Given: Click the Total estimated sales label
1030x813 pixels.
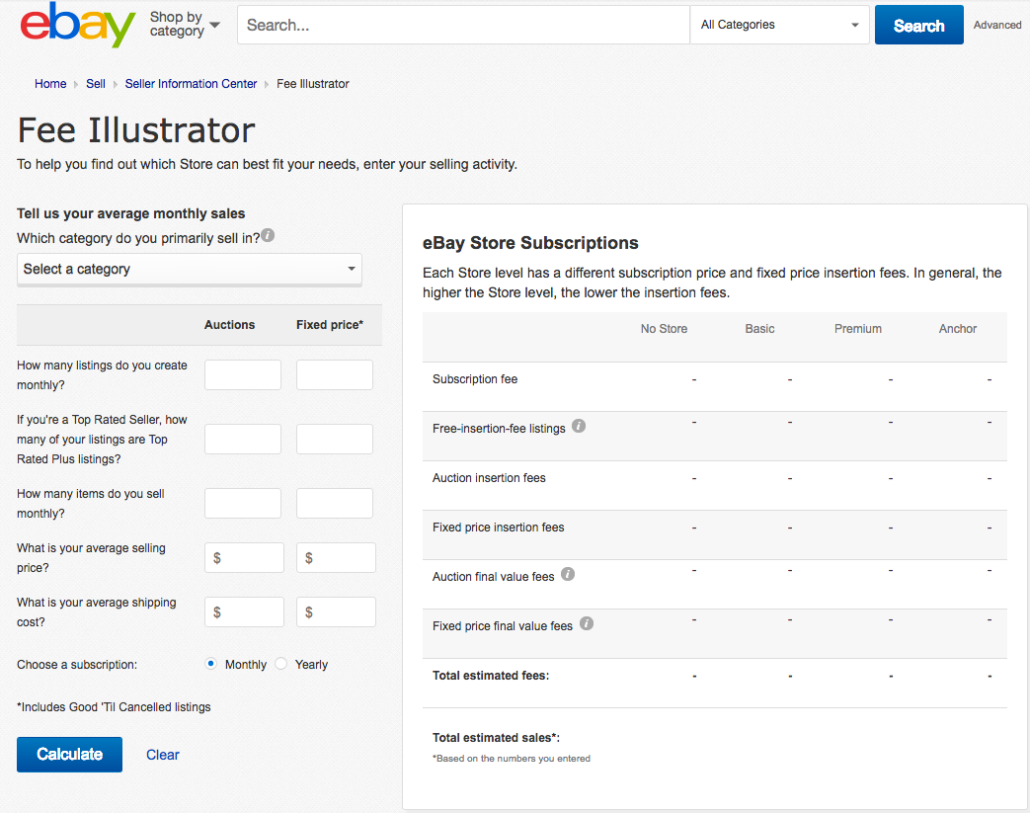Looking at the screenshot, I should point(496,738).
